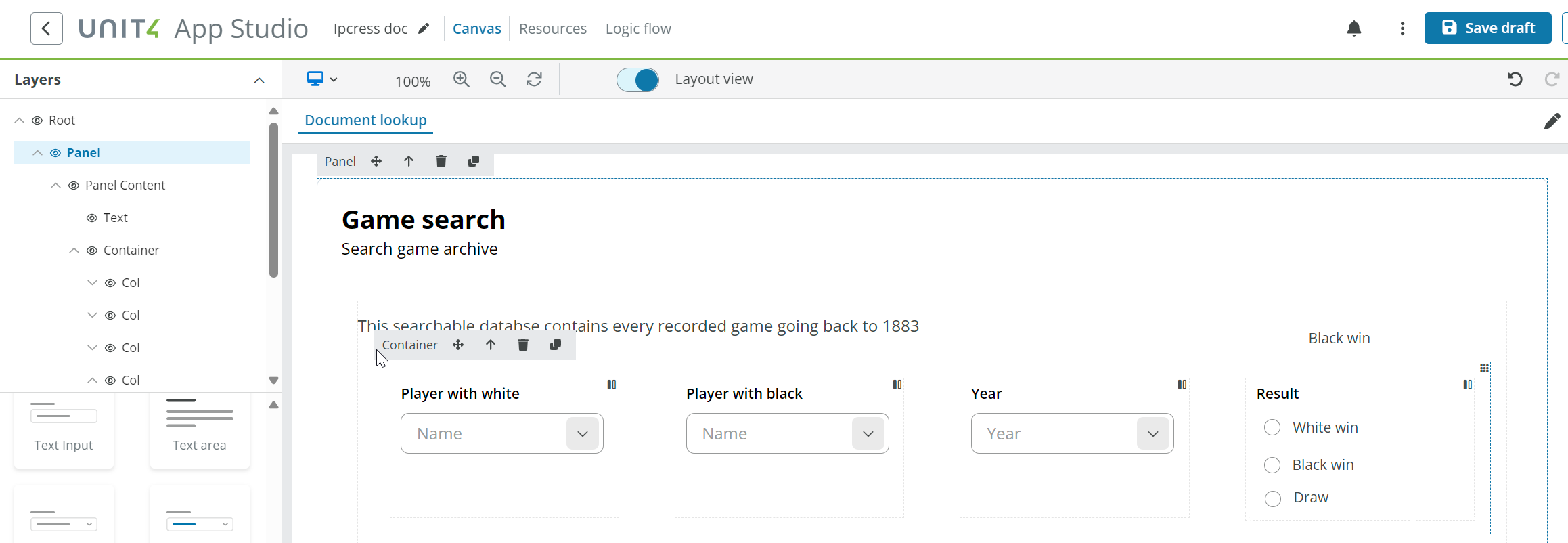Select the Draw radio button

(x=1272, y=498)
